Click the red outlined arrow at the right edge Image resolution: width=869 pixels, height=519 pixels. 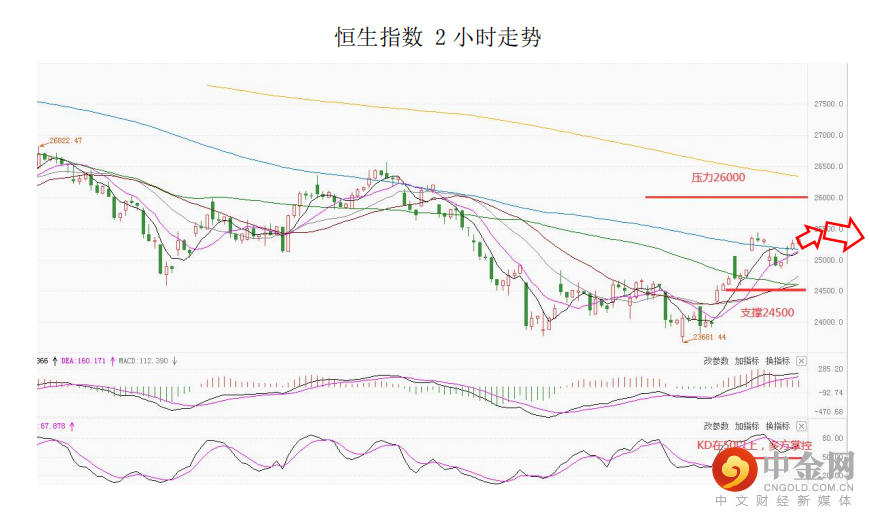click(857, 233)
